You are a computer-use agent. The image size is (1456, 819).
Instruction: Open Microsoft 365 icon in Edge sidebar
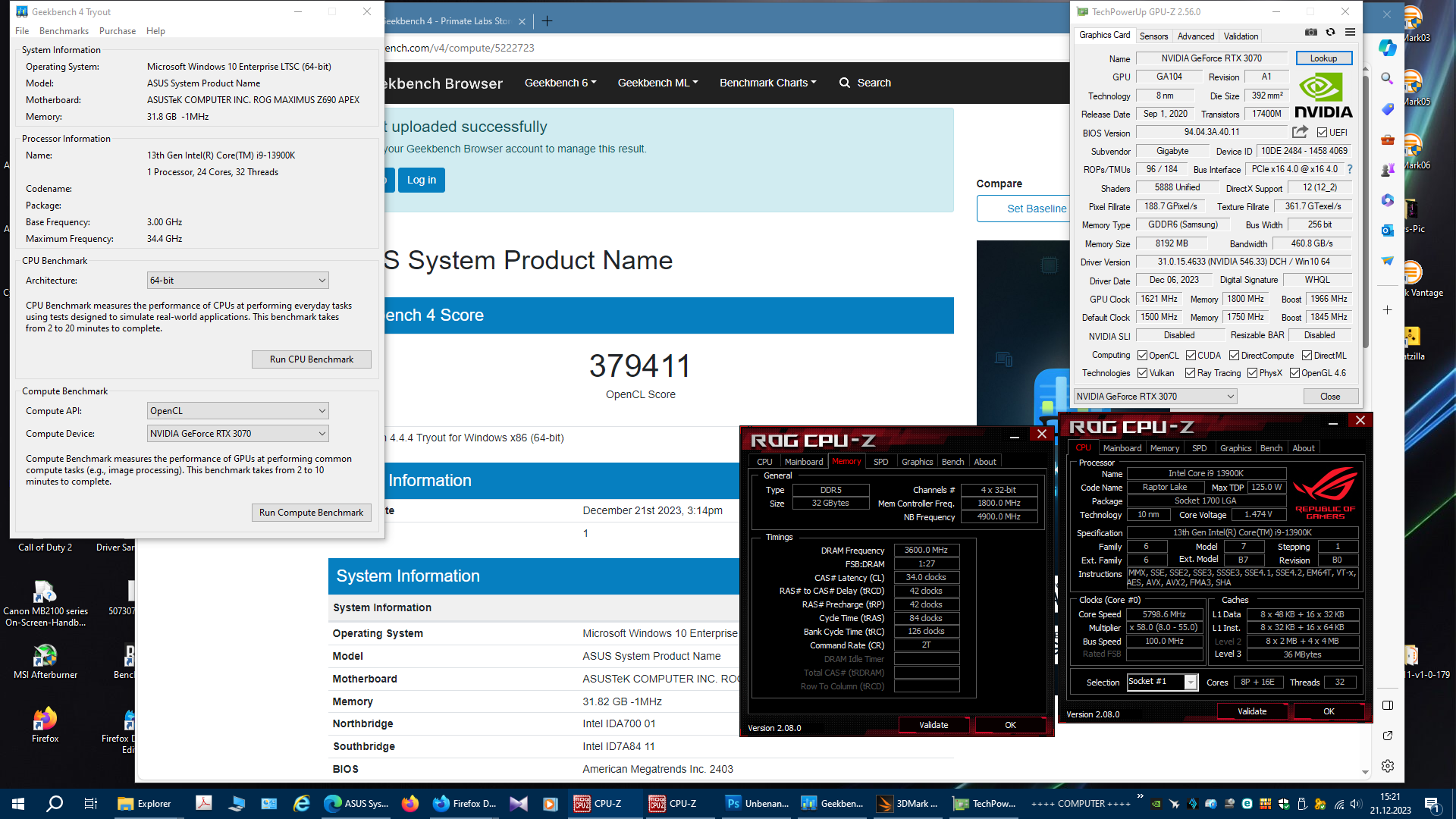pos(1387,200)
